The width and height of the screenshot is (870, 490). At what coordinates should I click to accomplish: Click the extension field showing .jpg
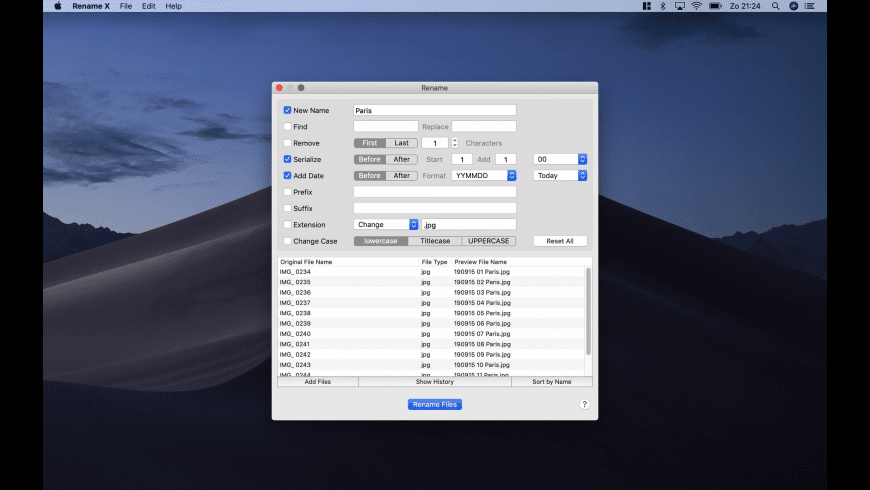(469, 225)
